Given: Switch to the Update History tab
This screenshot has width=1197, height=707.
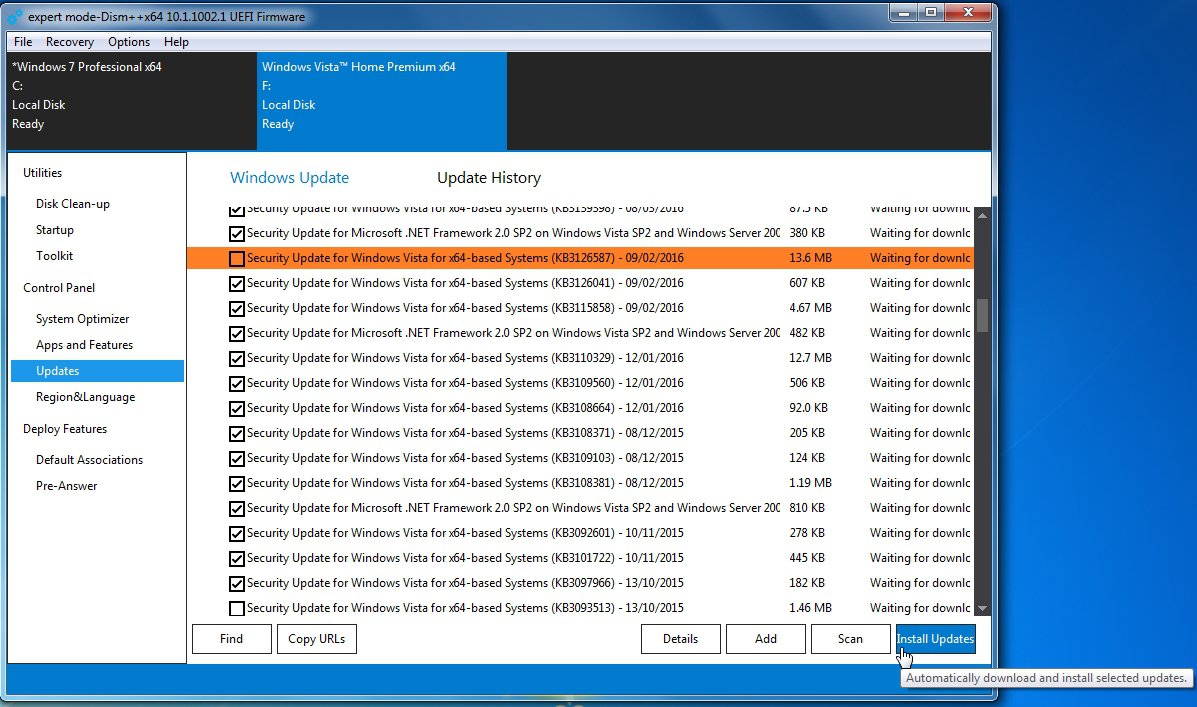Looking at the screenshot, I should pyautogui.click(x=489, y=178).
